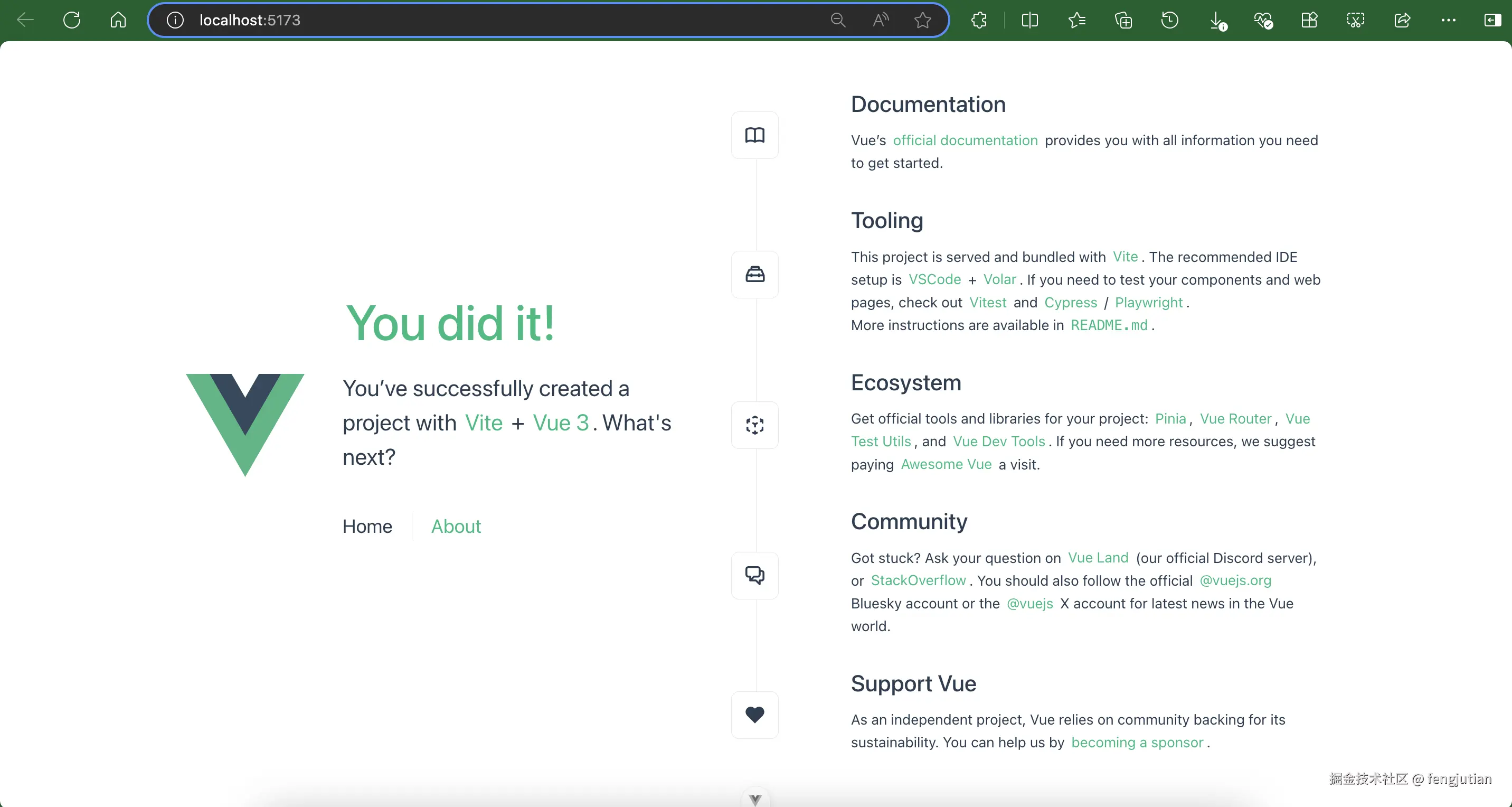Switch to the About page
1512x807 pixels.
click(456, 526)
